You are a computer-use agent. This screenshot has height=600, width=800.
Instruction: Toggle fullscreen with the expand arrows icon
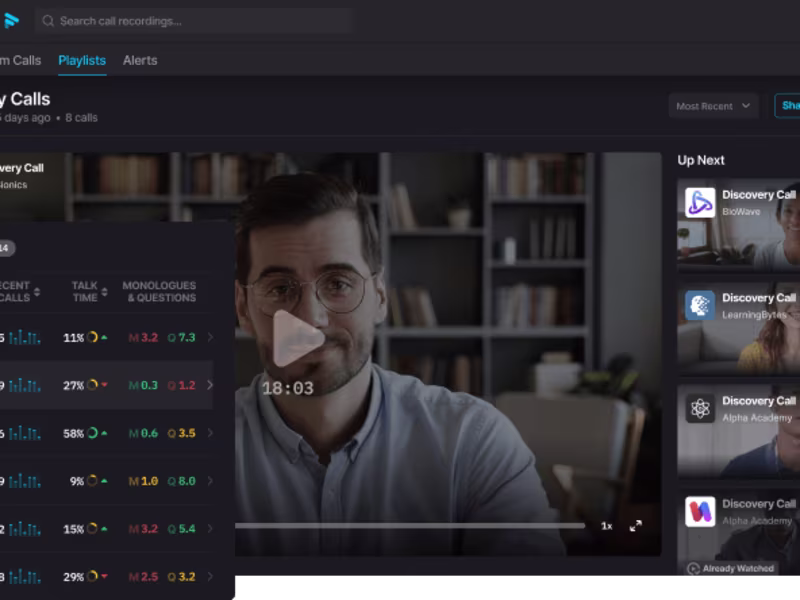(635, 526)
